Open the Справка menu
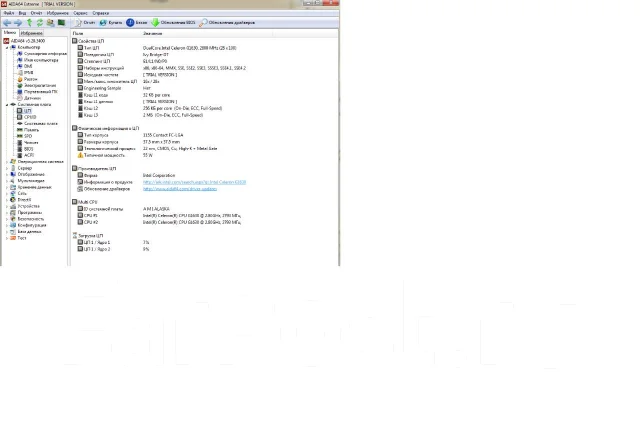The height and width of the screenshot is (435, 640). 100,13
